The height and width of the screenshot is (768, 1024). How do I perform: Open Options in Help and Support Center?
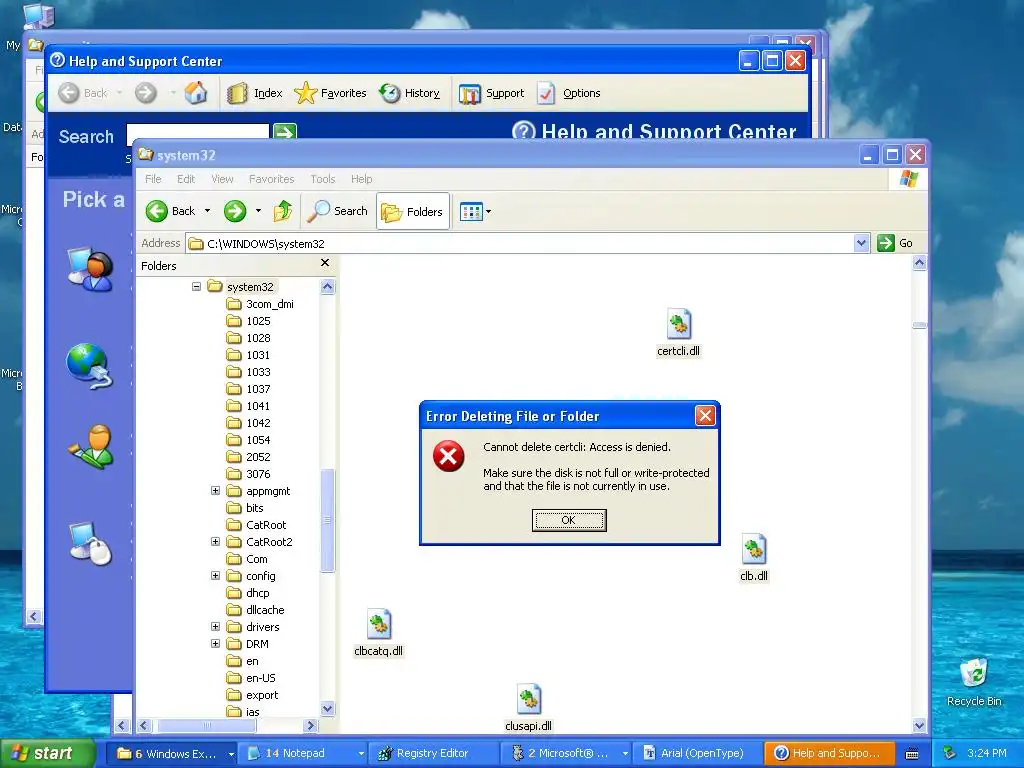(569, 93)
